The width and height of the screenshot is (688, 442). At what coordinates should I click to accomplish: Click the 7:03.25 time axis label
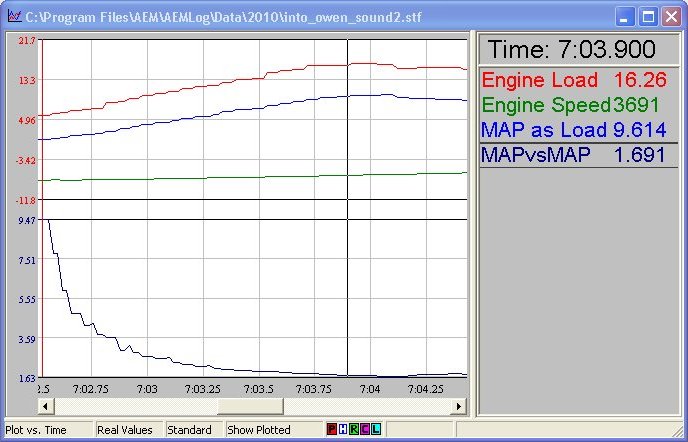tap(203, 389)
